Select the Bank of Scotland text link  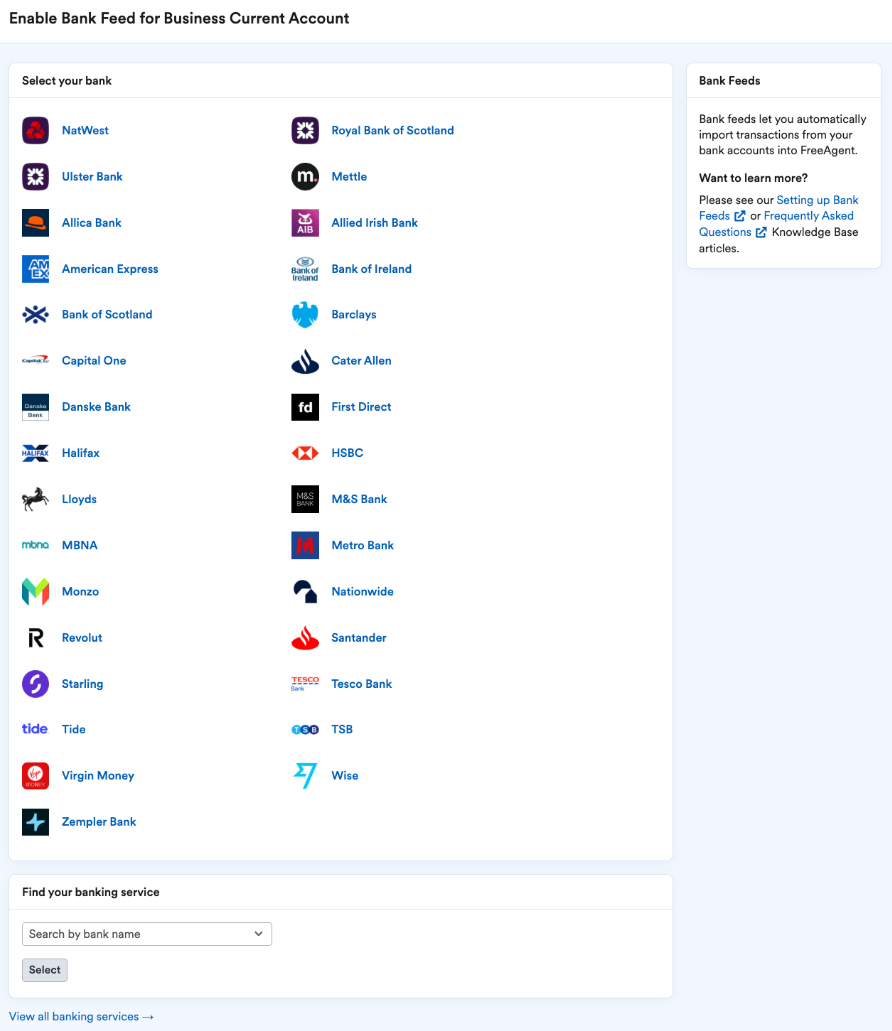point(107,314)
